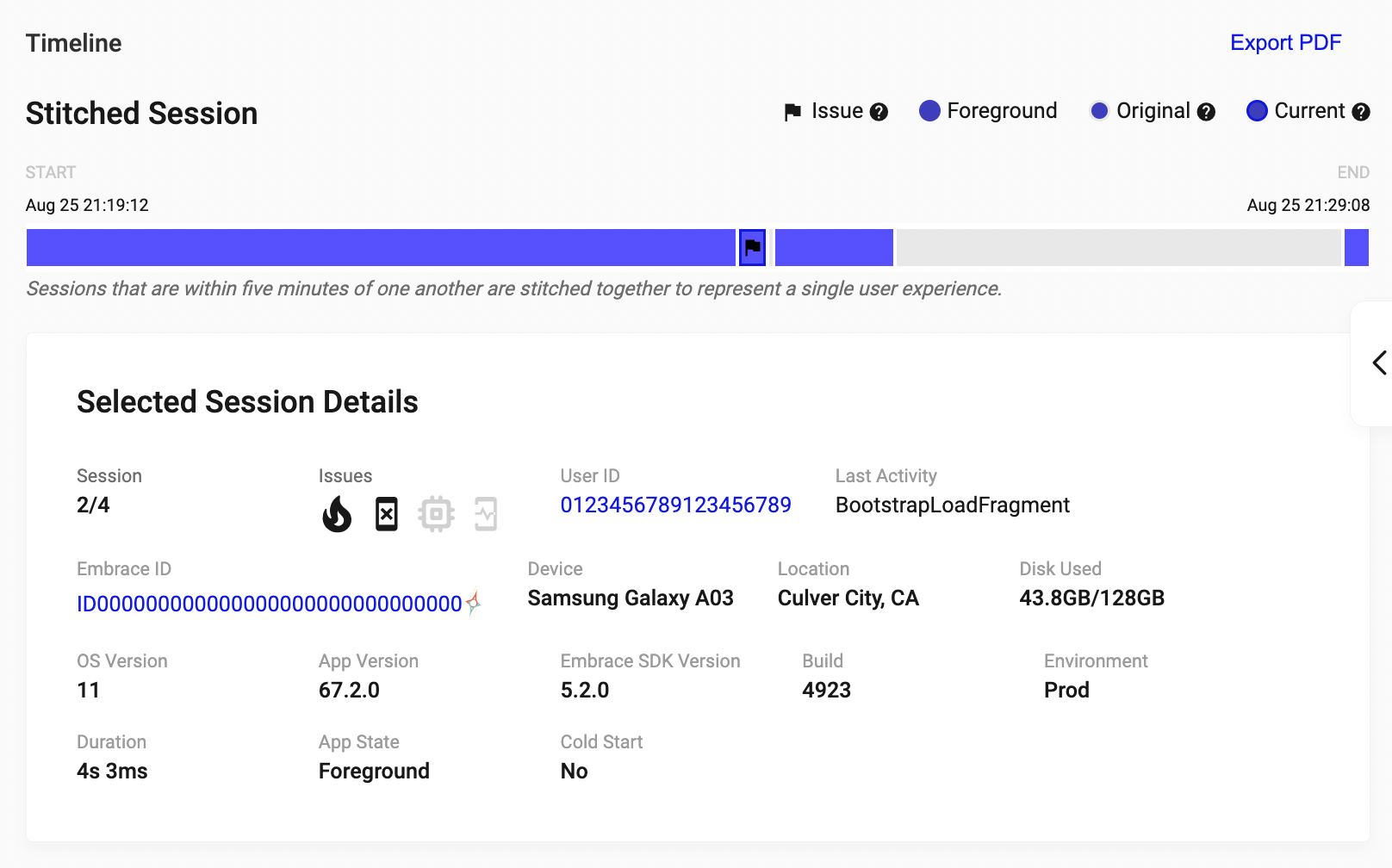Click the Samsung Galaxy A03 device value
This screenshot has height=868, width=1392.
pos(631,598)
